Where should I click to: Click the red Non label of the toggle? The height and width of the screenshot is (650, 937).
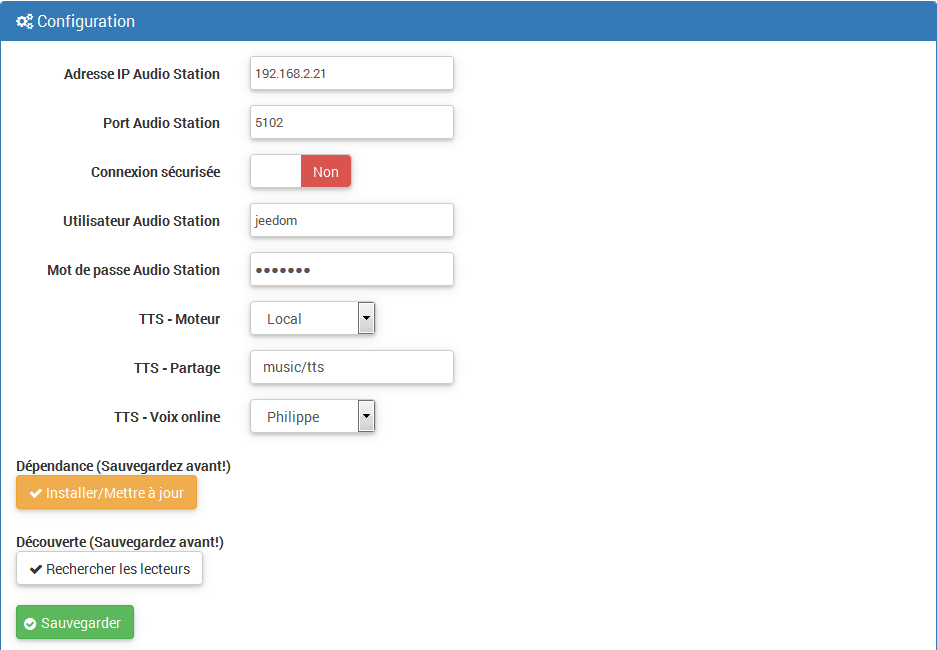coord(326,171)
